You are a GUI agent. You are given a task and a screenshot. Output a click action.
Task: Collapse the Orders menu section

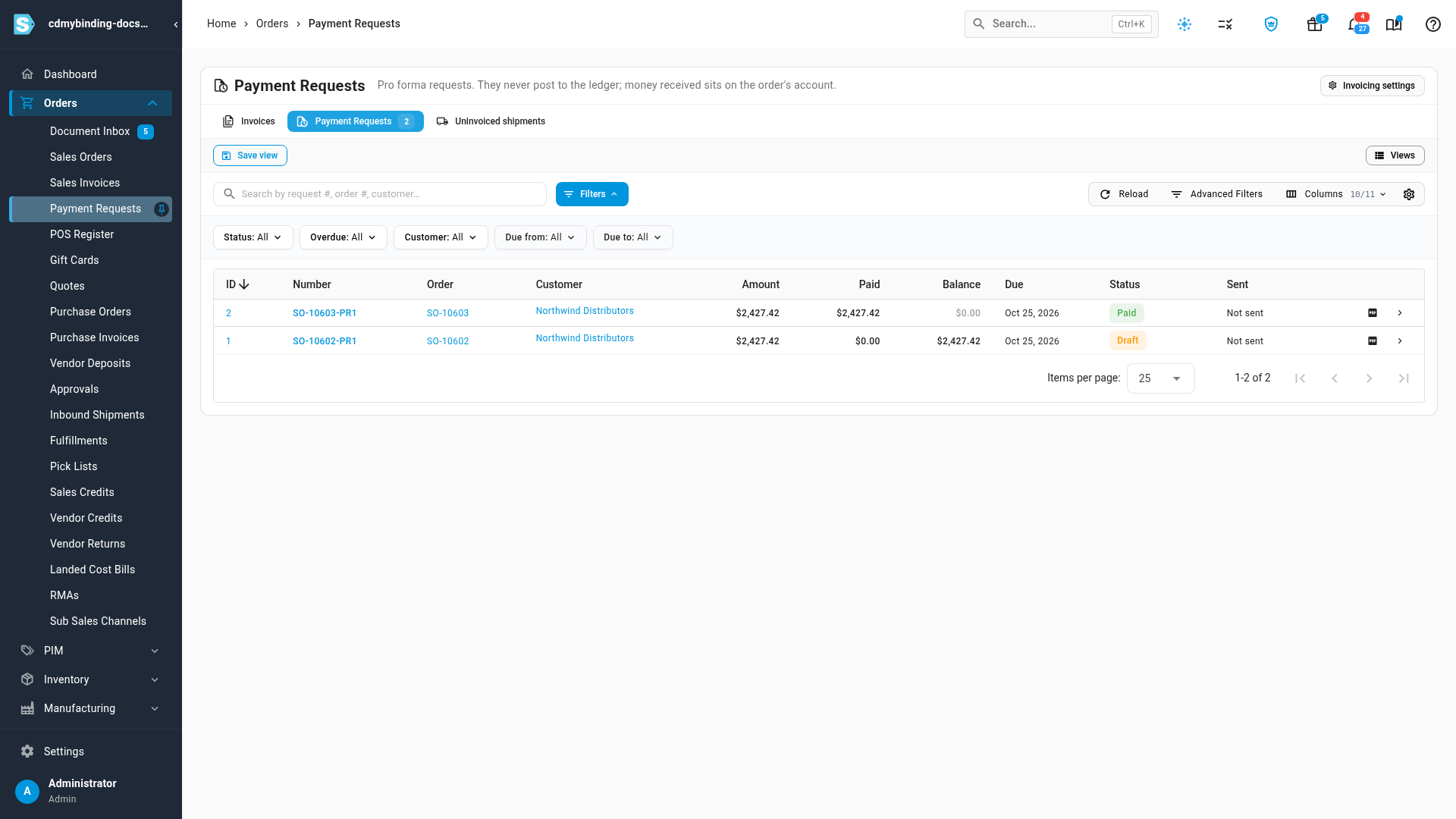152,103
